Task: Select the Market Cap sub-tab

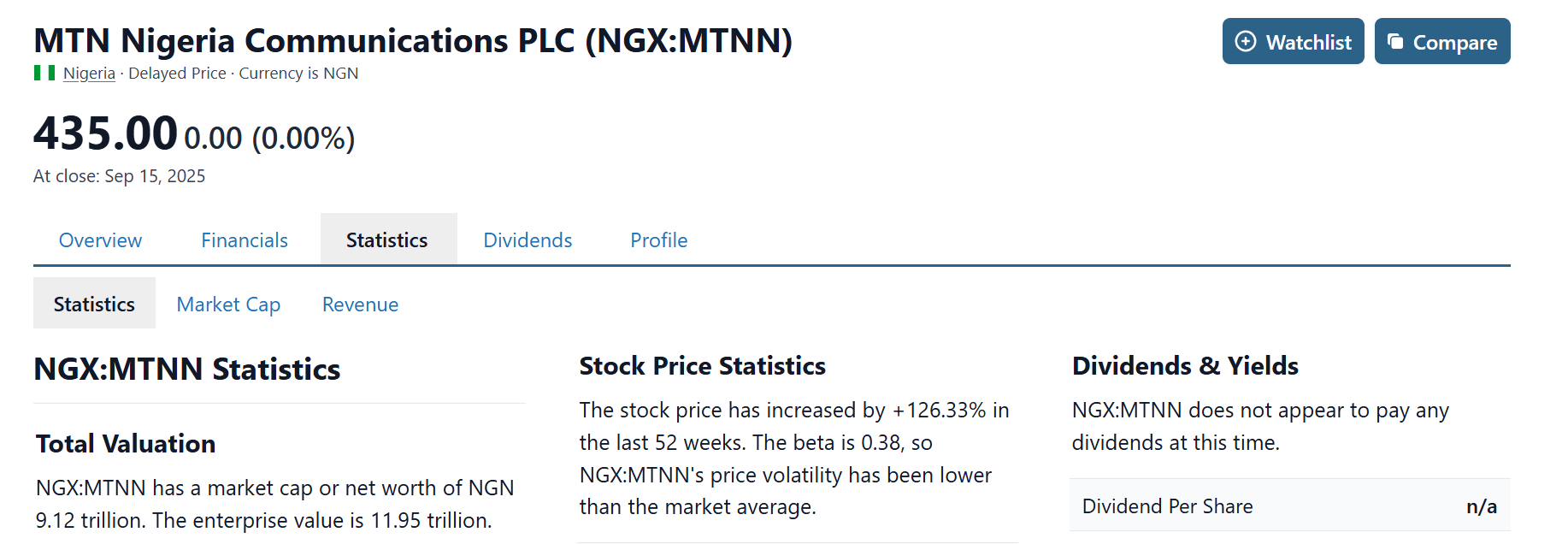Action: [x=228, y=305]
